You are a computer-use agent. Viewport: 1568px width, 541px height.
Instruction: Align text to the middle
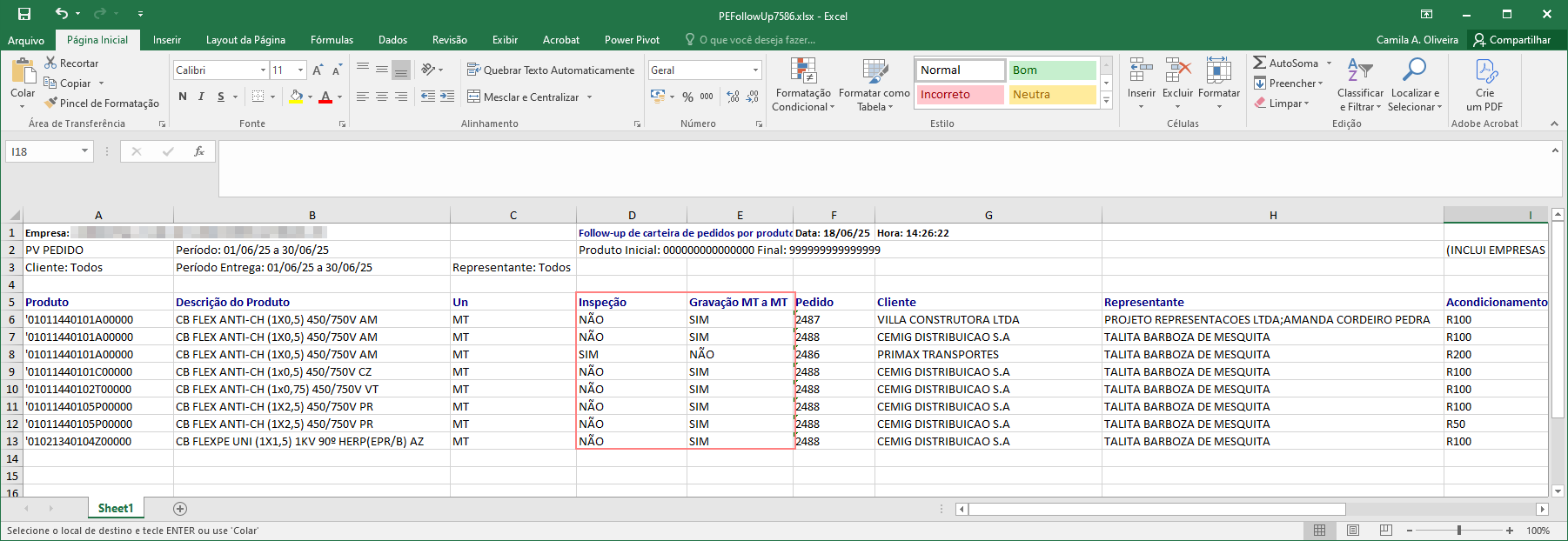click(382, 70)
